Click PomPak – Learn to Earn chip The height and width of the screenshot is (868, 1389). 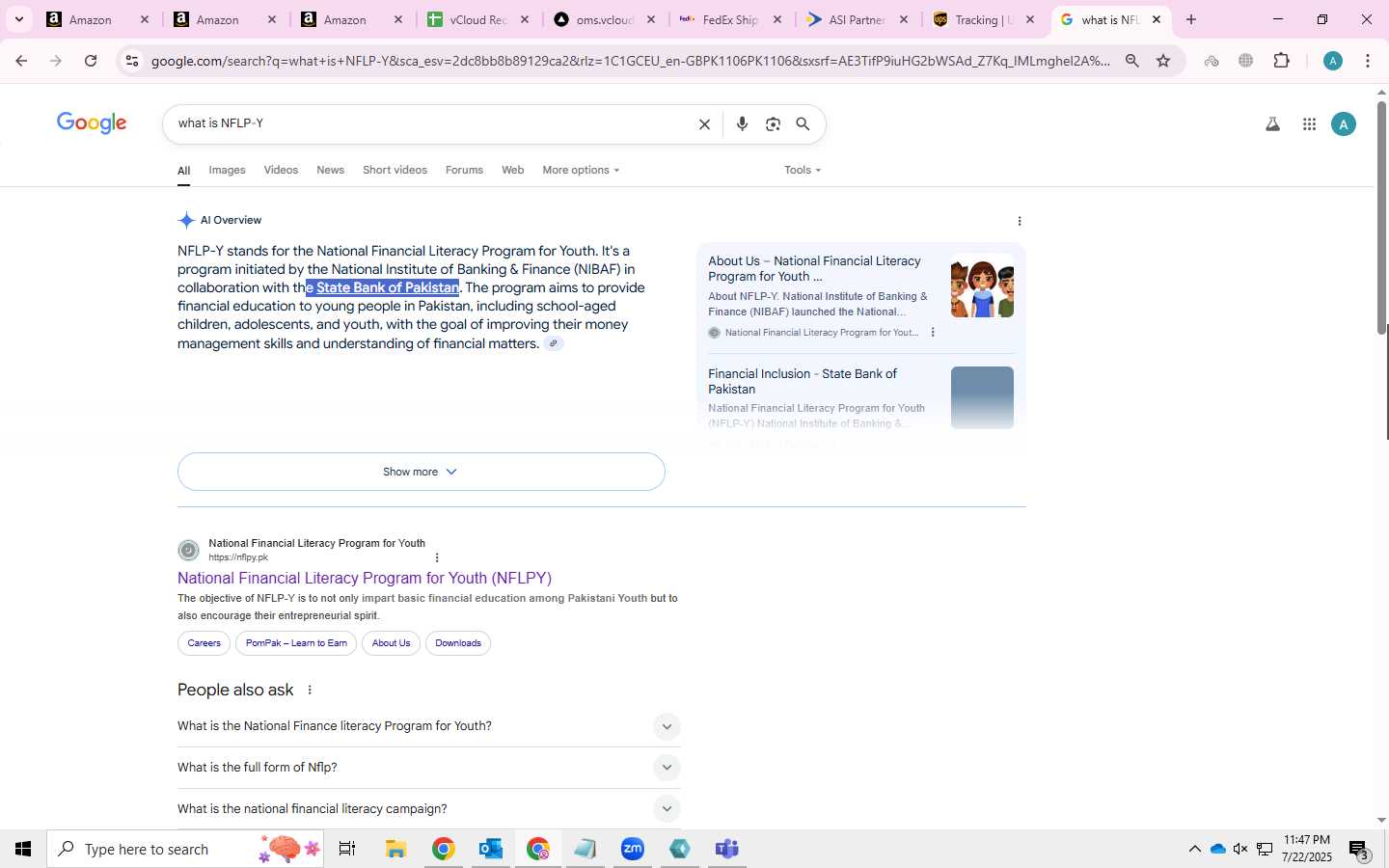pyautogui.click(x=296, y=643)
